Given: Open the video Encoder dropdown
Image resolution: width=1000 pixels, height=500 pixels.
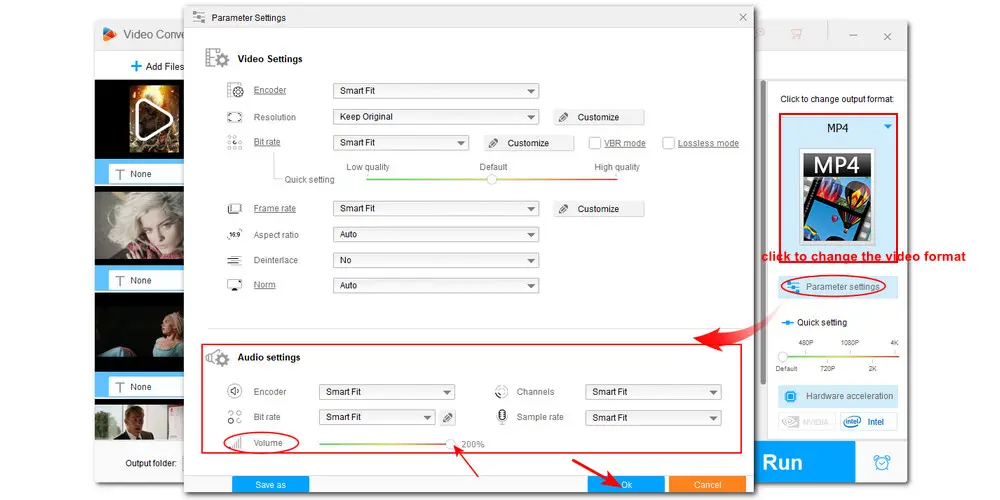Looking at the screenshot, I should pos(435,91).
